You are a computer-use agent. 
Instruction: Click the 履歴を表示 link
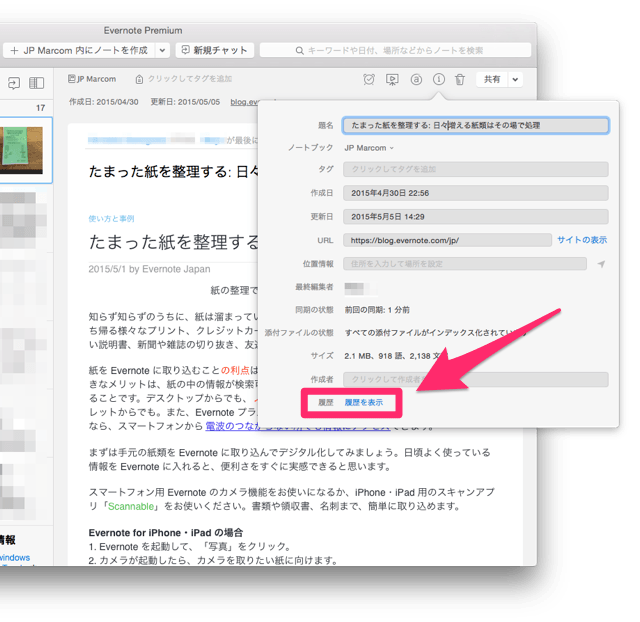tap(364, 402)
